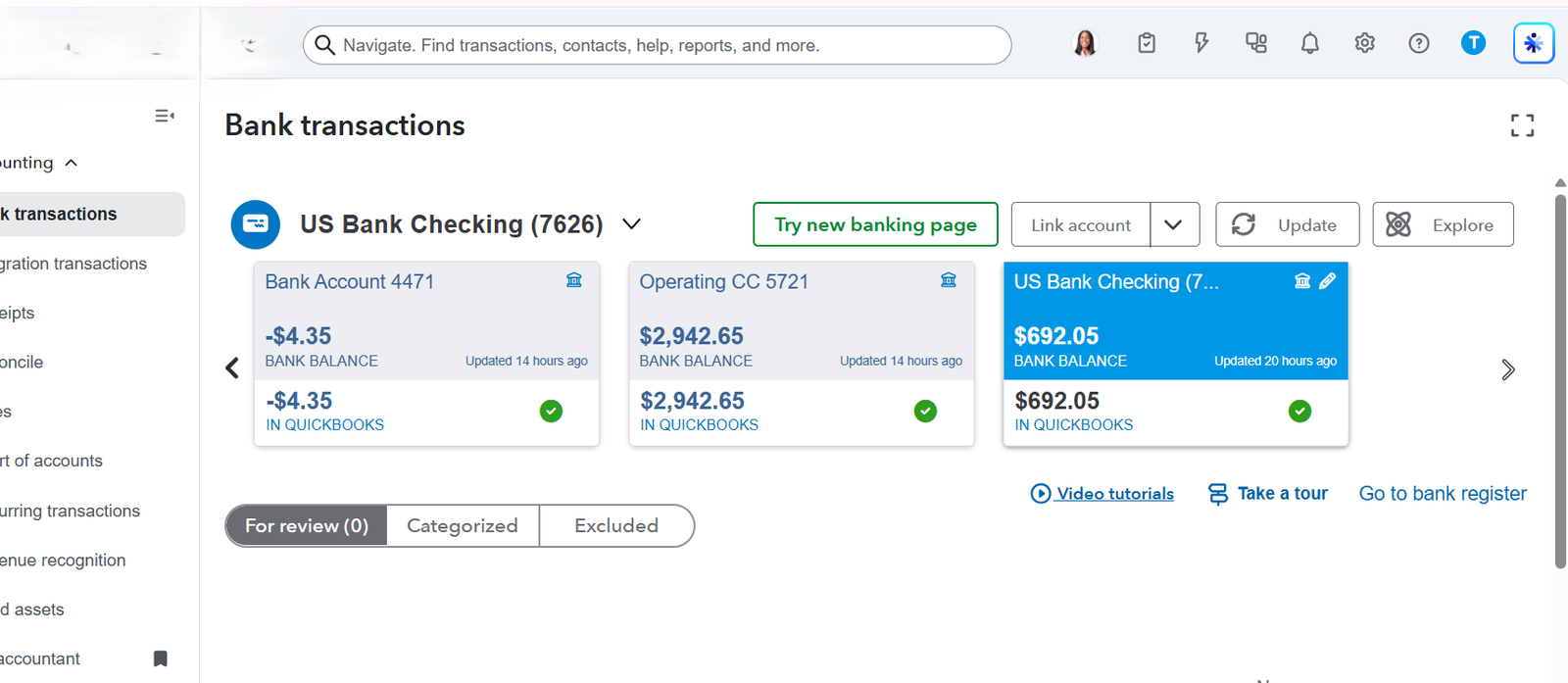The image size is (1568, 683).
Task: Click green checkmark on Operating CC 5721 card
Action: pos(925,411)
